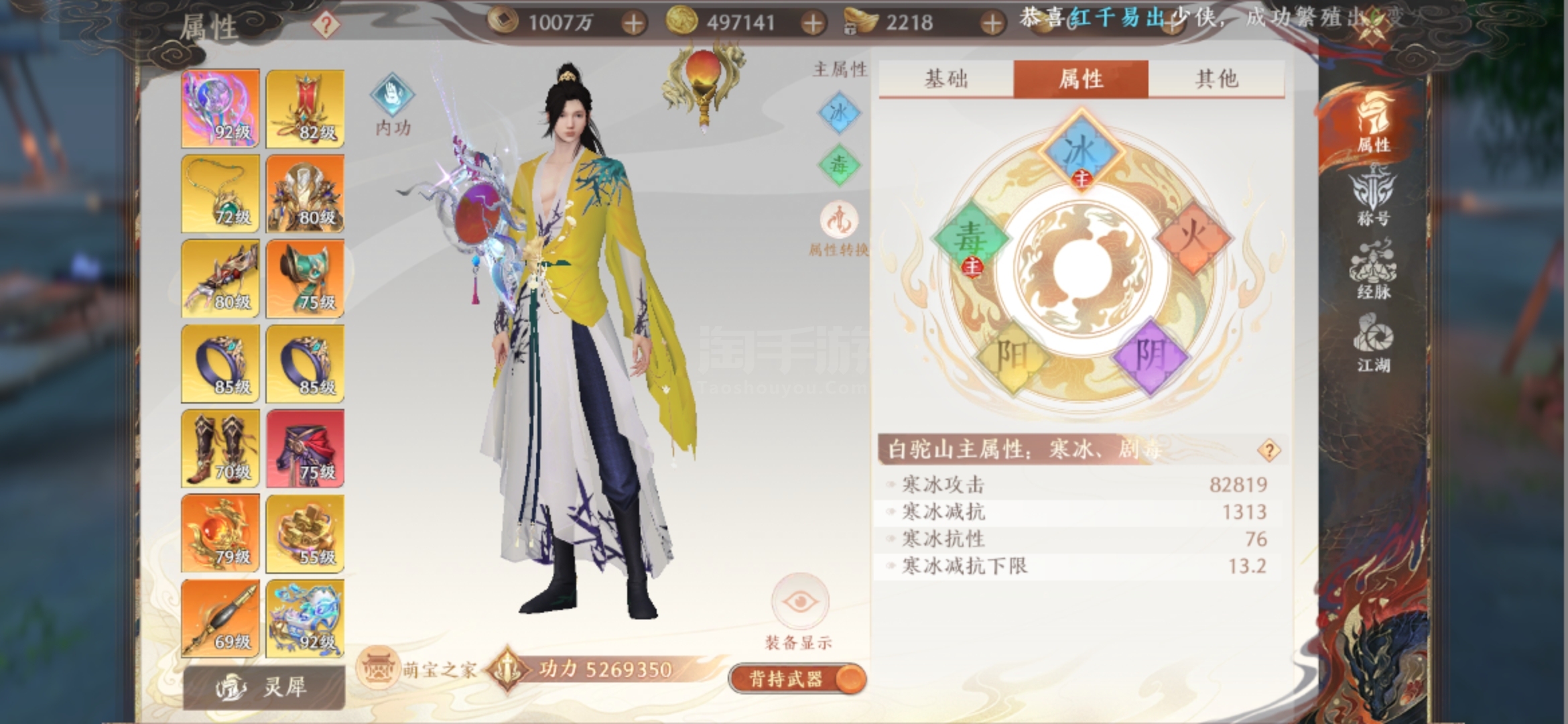Open the 经脉 meridian sidebar icon
Image resolution: width=1568 pixels, height=724 pixels.
point(1373,271)
